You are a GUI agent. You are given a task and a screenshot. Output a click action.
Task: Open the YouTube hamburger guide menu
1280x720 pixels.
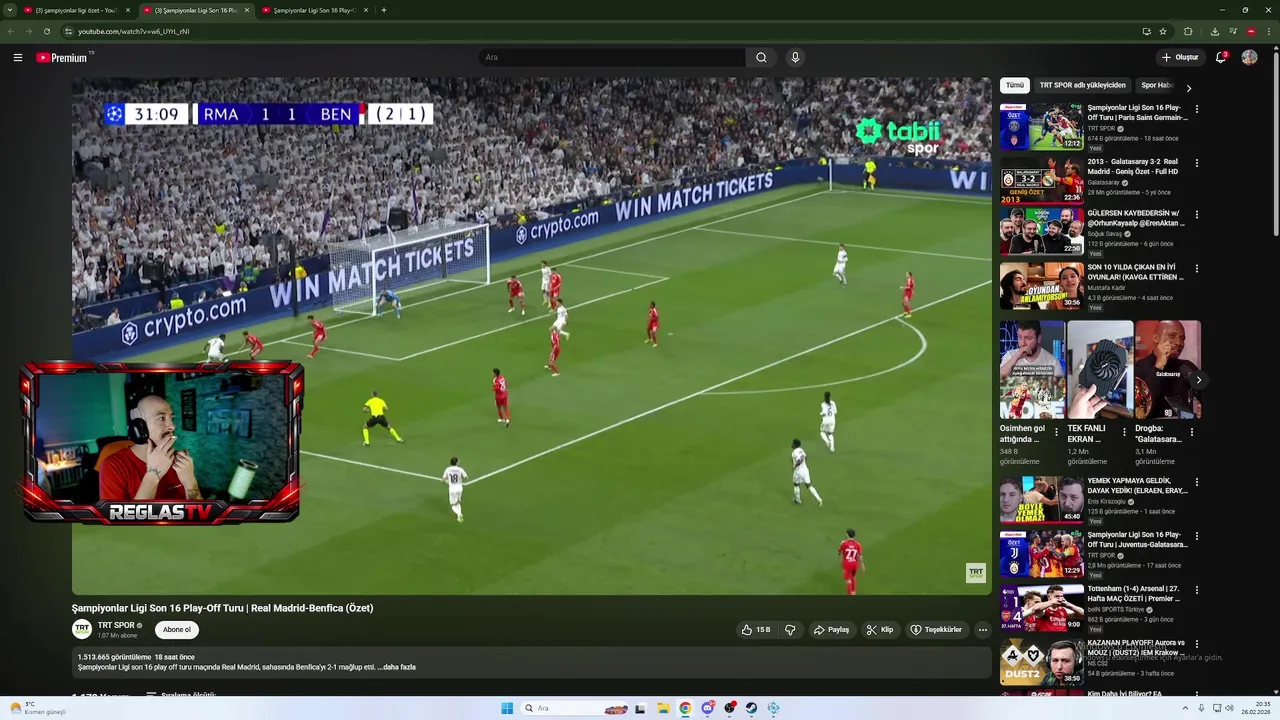[x=18, y=57]
